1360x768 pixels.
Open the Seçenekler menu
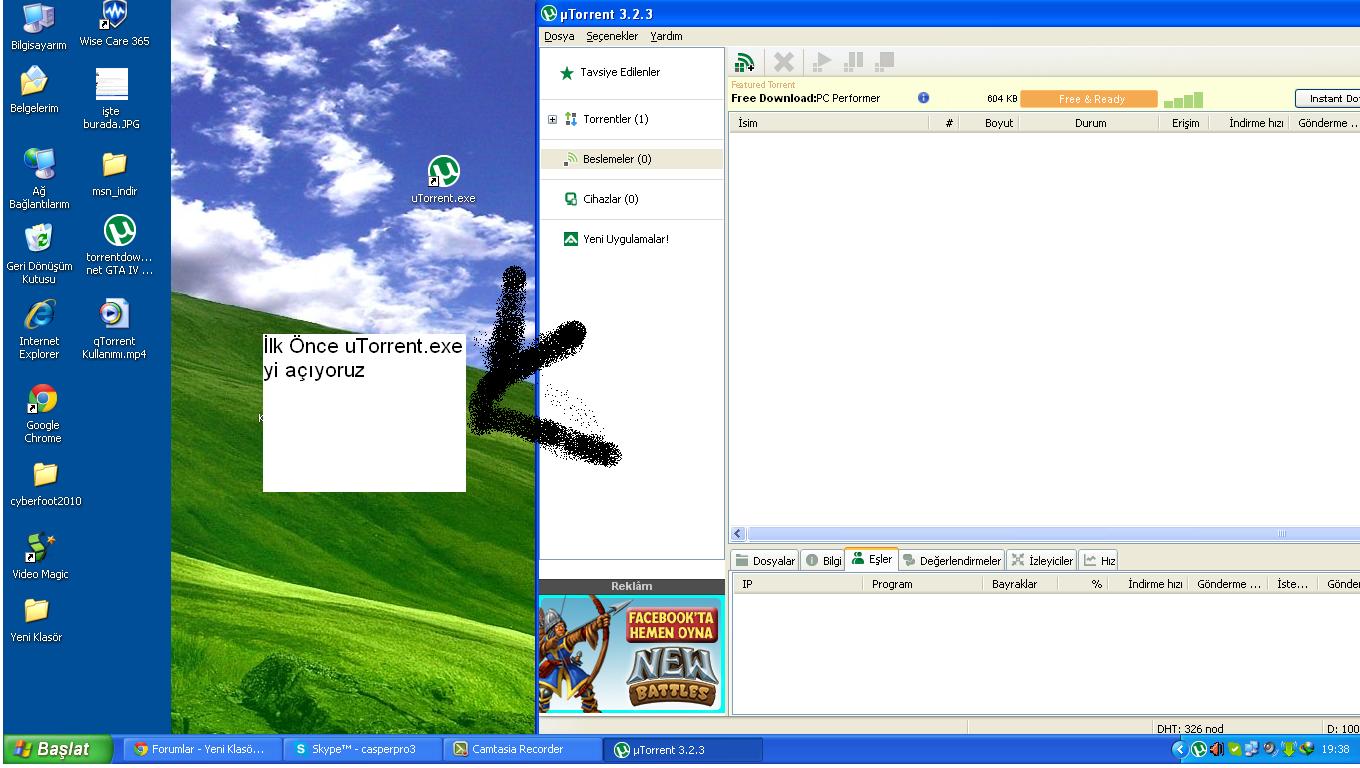click(612, 36)
